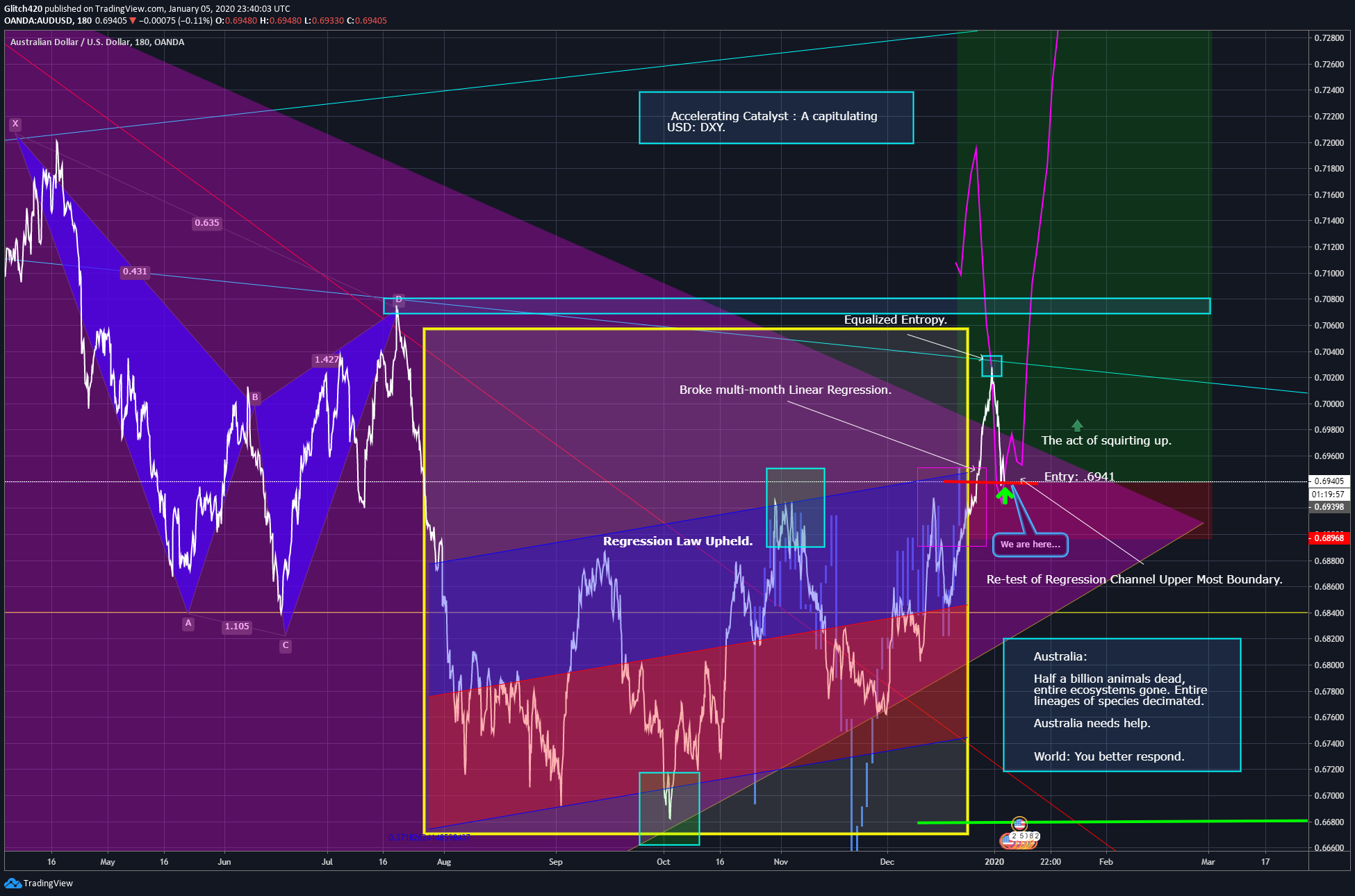Click the 0.69405 current price label

click(x=1329, y=481)
